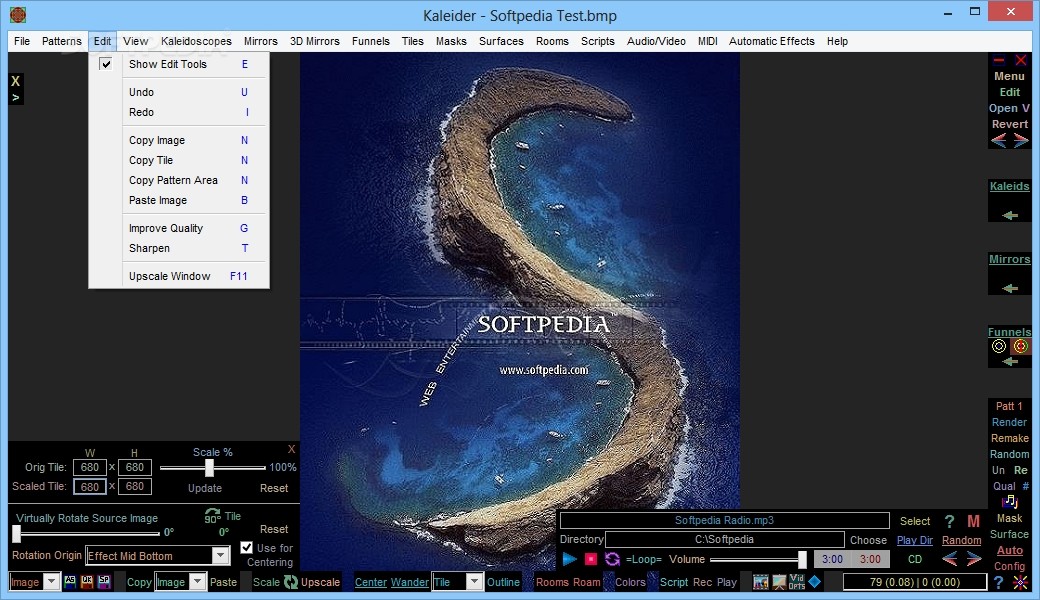
Task: Click the red concentric circles Funnels icon
Action: pyautogui.click(x=1021, y=346)
